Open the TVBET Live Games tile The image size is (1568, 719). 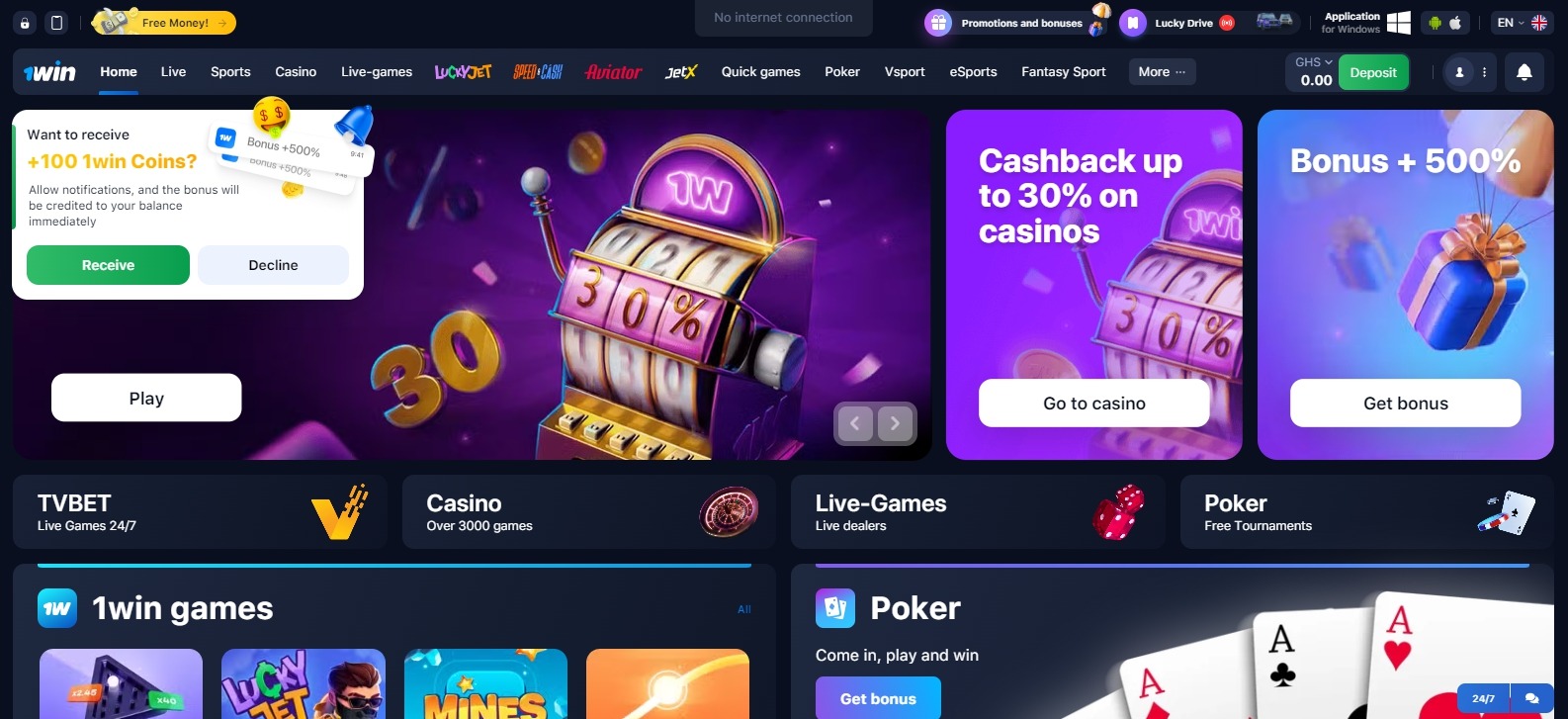click(201, 511)
